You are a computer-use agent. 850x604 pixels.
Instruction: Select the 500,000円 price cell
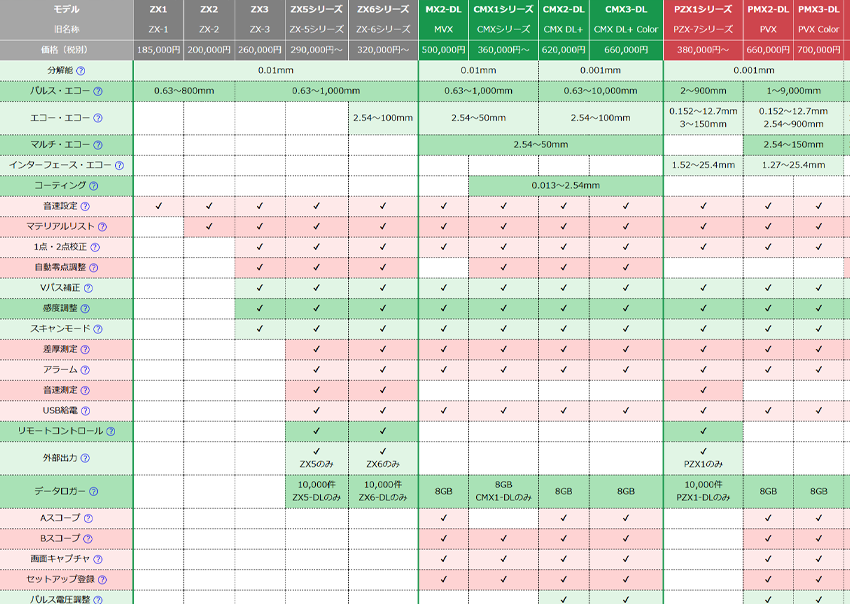click(443, 50)
